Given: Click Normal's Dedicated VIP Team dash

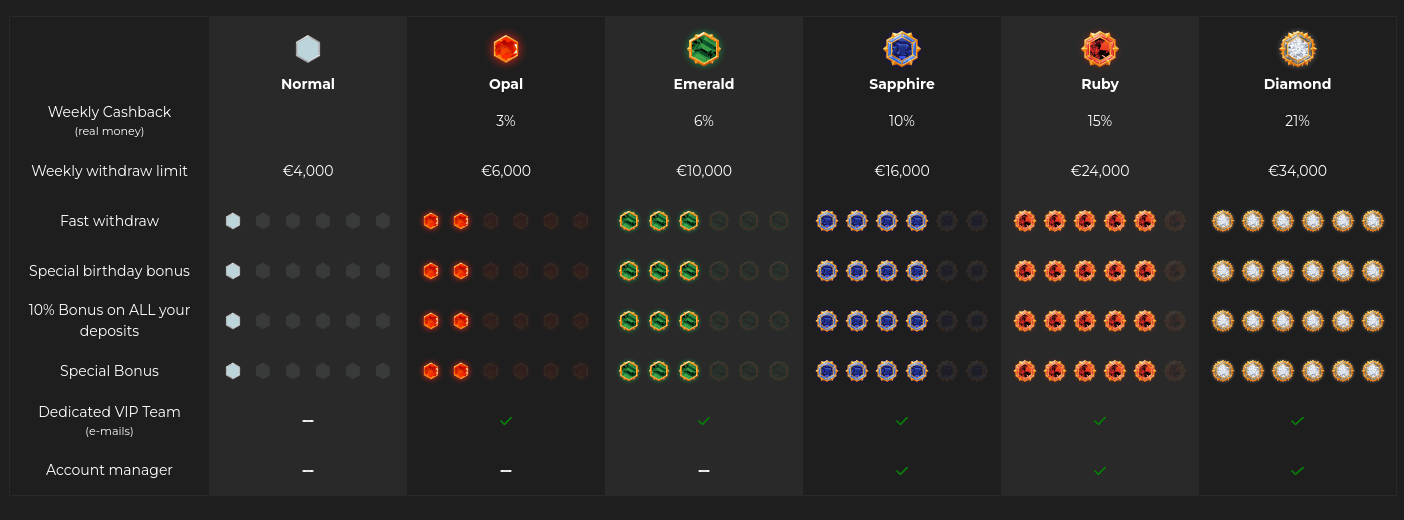Looking at the screenshot, I should point(308,421).
